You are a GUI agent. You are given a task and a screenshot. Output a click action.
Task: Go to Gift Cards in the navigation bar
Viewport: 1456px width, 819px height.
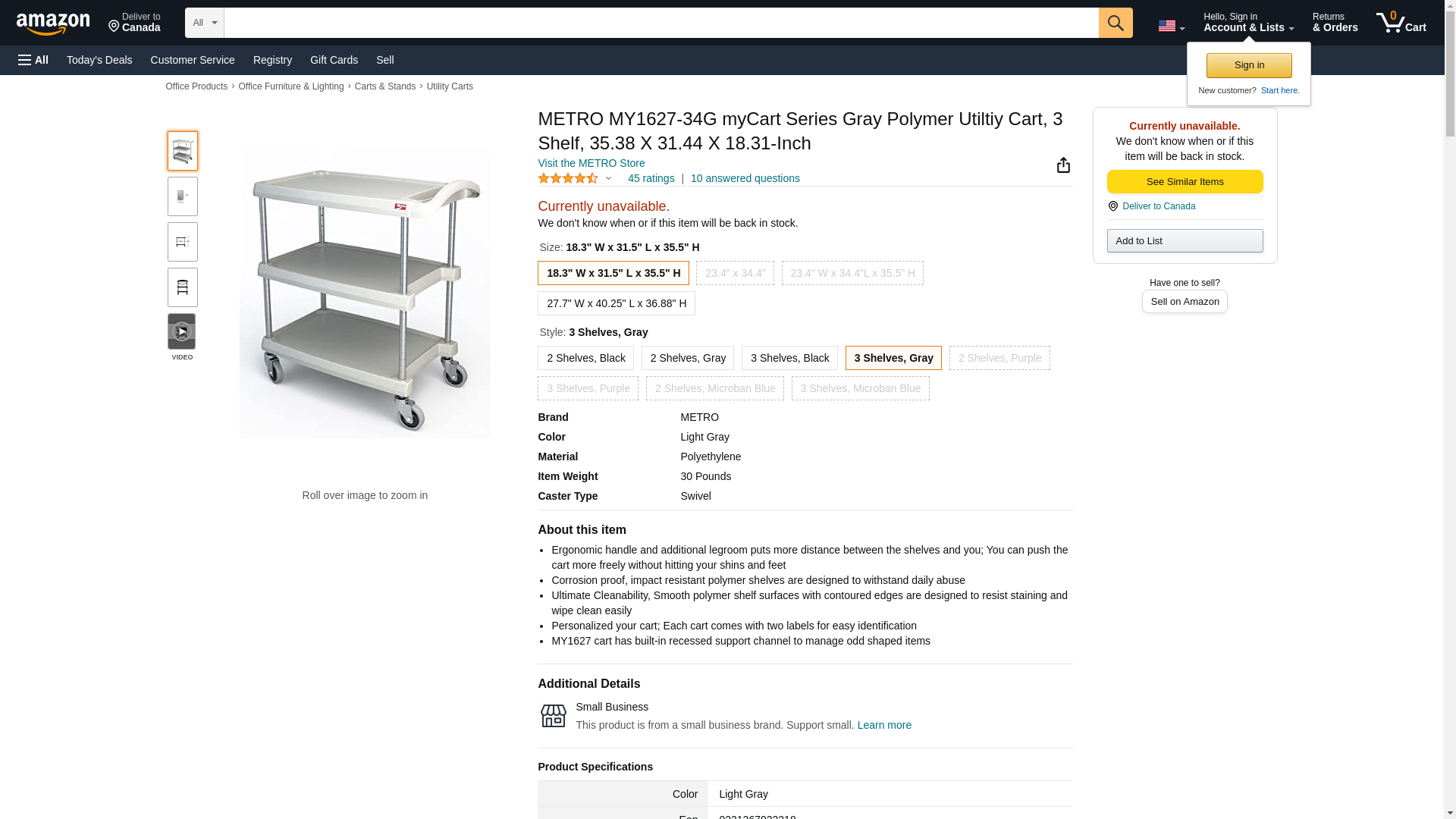point(334,60)
